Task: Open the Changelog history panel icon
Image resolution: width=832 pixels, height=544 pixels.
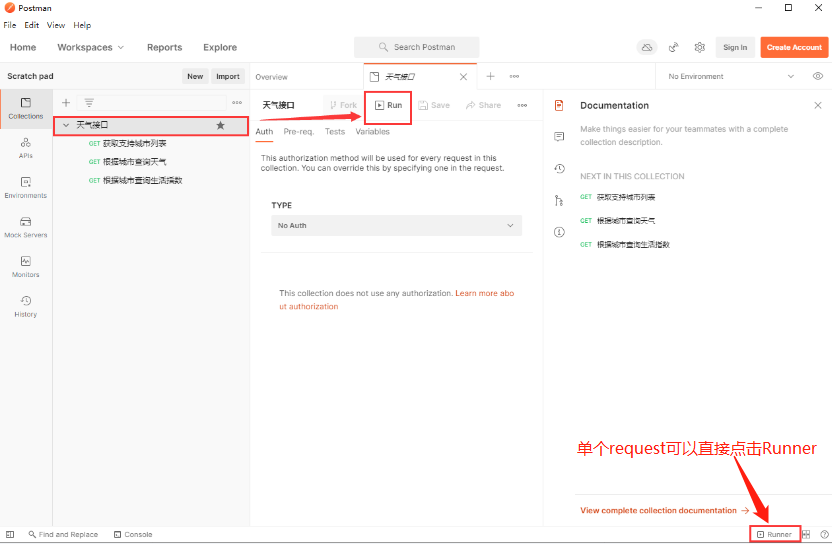Action: 559,169
